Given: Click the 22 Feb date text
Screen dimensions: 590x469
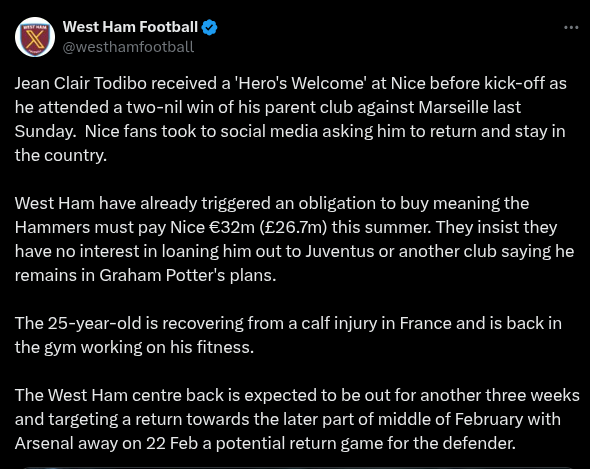Looking at the screenshot, I should point(172,443).
